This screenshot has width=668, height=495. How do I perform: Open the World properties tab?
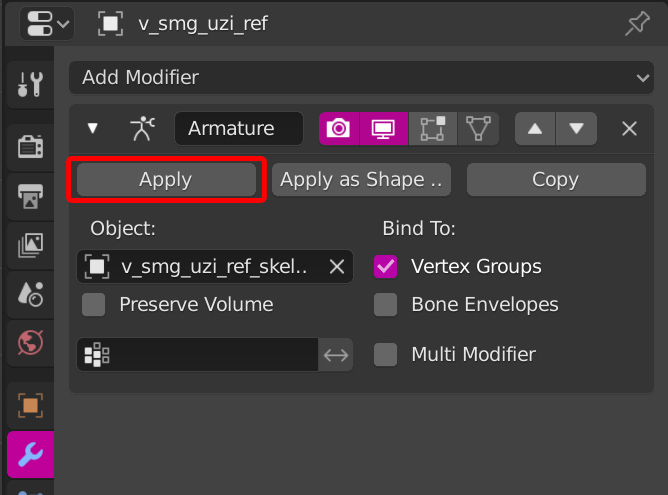pyautogui.click(x=30, y=343)
